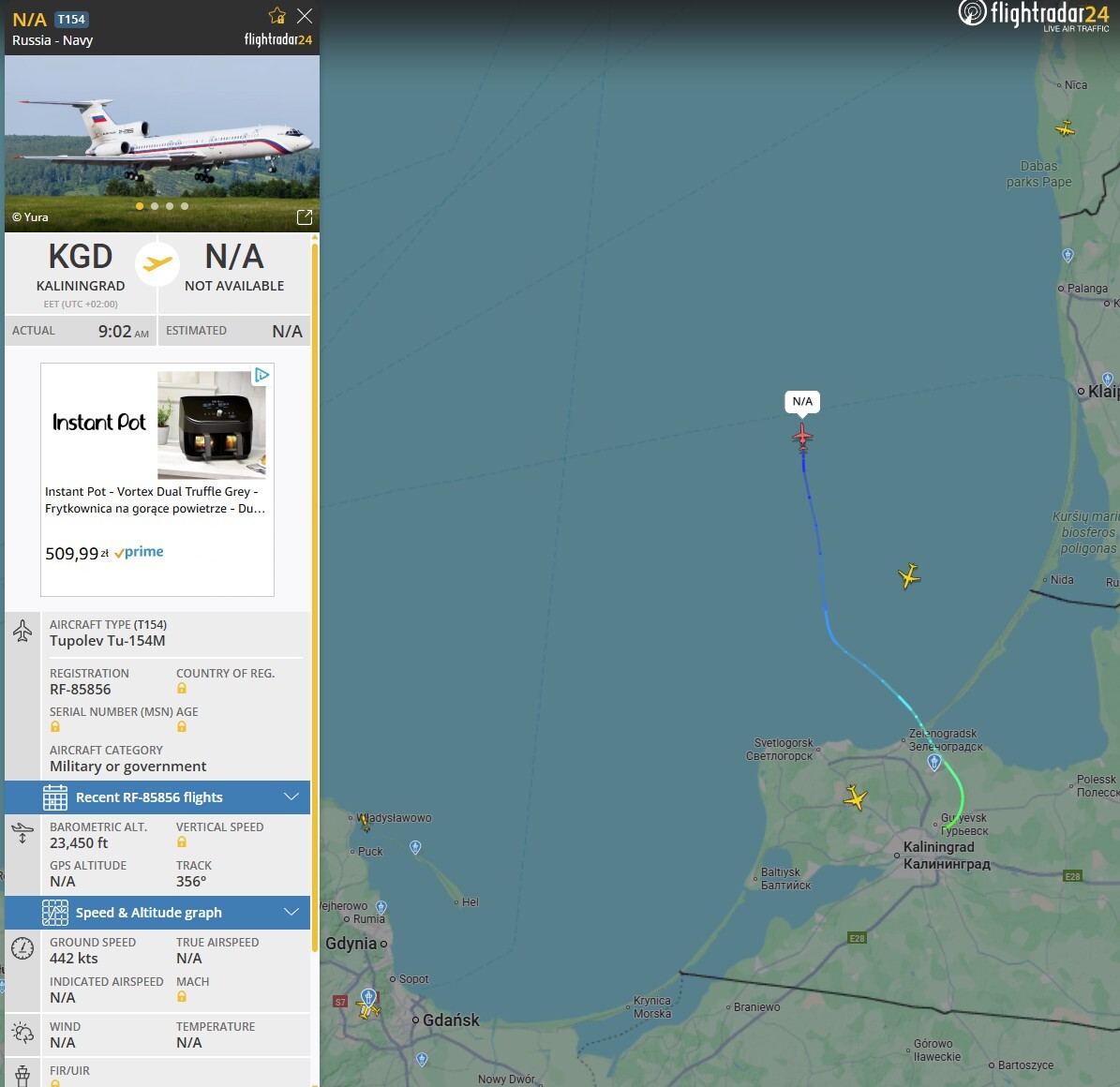Close the flight details panel
The width and height of the screenshot is (1120, 1087).
(x=305, y=16)
